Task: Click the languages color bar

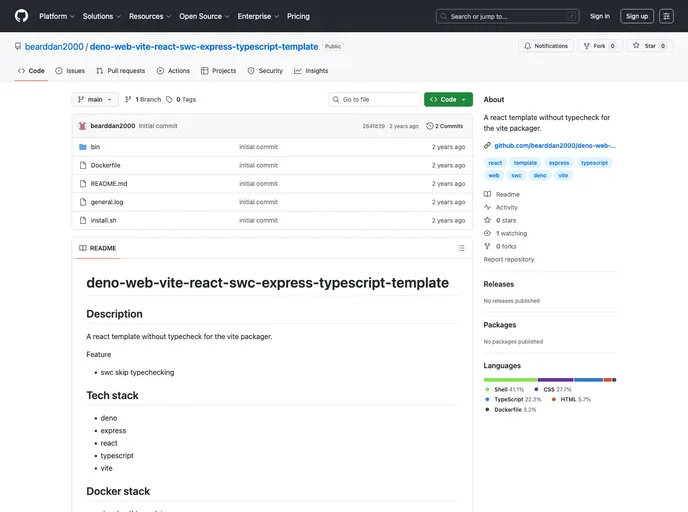Action: (x=549, y=380)
